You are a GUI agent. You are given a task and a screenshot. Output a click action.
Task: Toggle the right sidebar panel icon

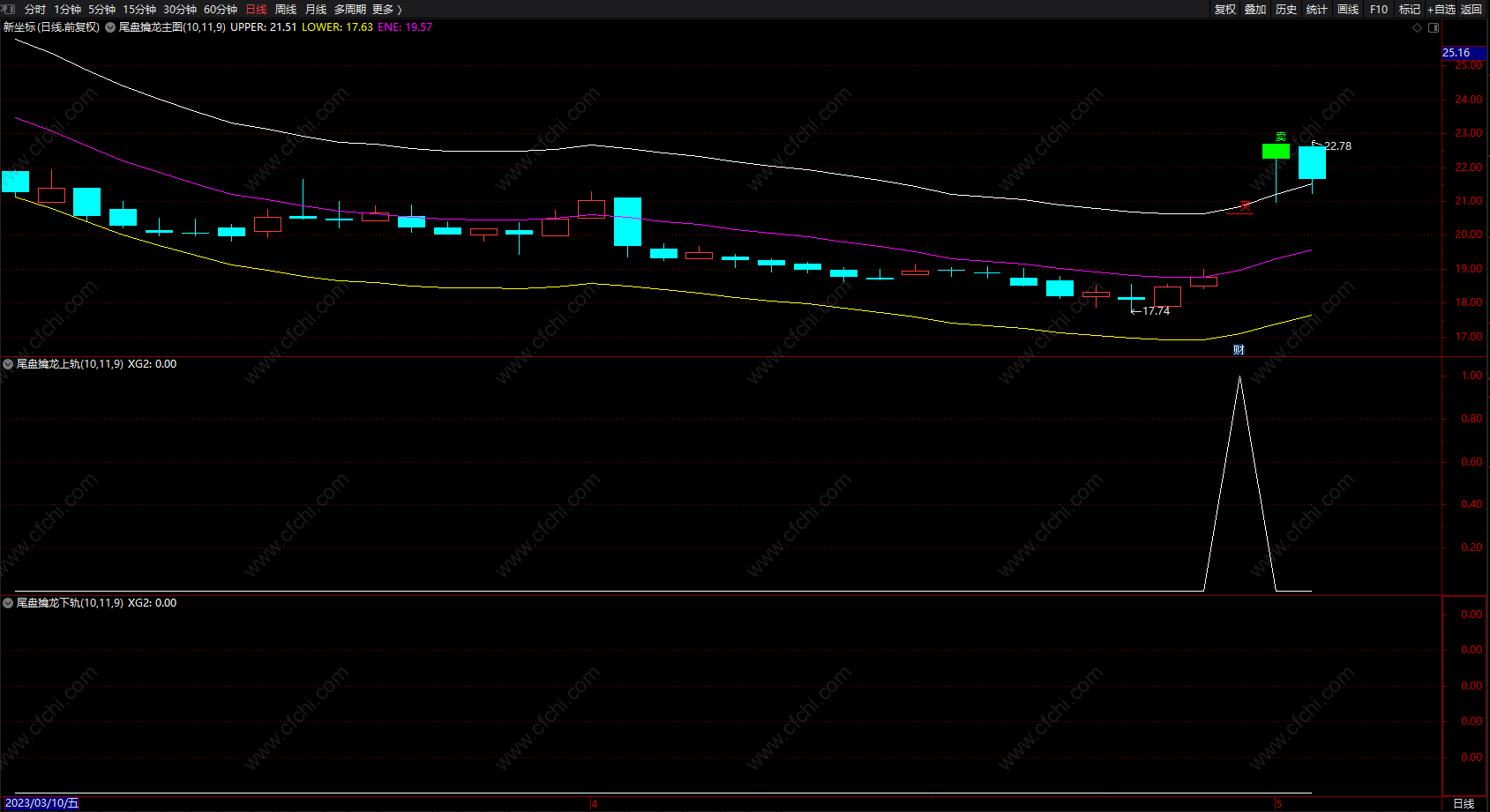[x=1434, y=27]
